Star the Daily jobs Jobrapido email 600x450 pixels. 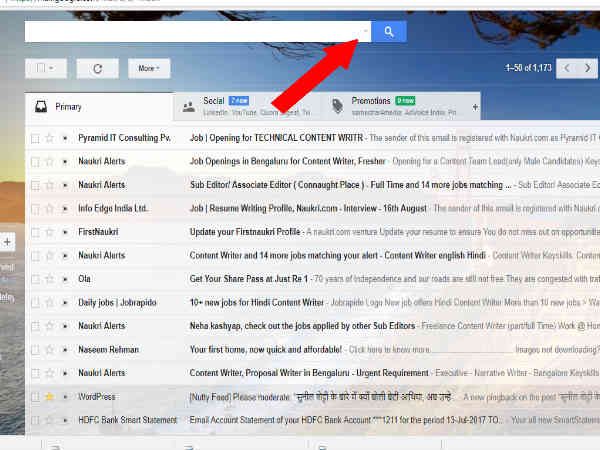pos(49,303)
